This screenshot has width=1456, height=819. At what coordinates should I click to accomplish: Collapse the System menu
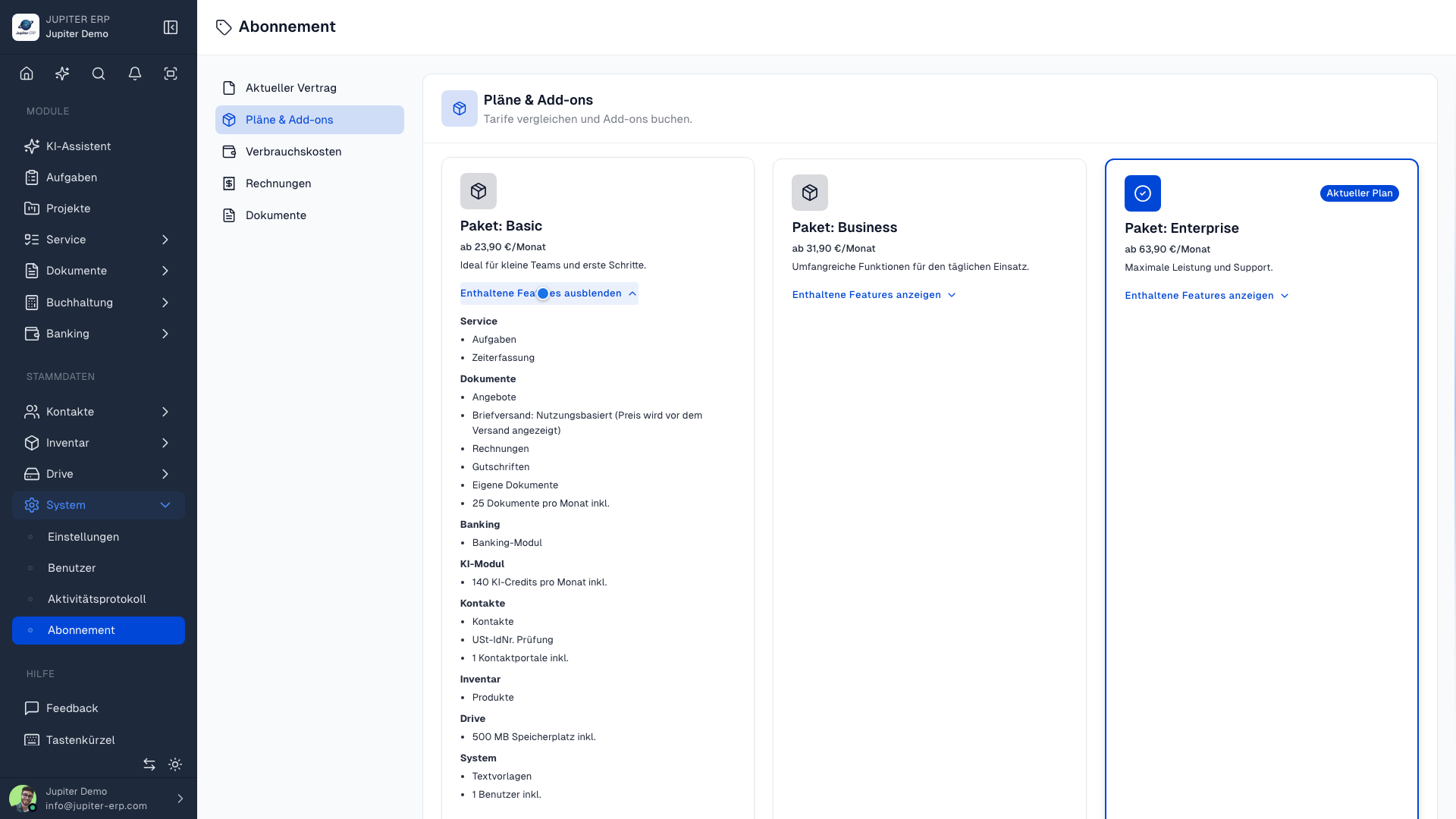click(99, 505)
